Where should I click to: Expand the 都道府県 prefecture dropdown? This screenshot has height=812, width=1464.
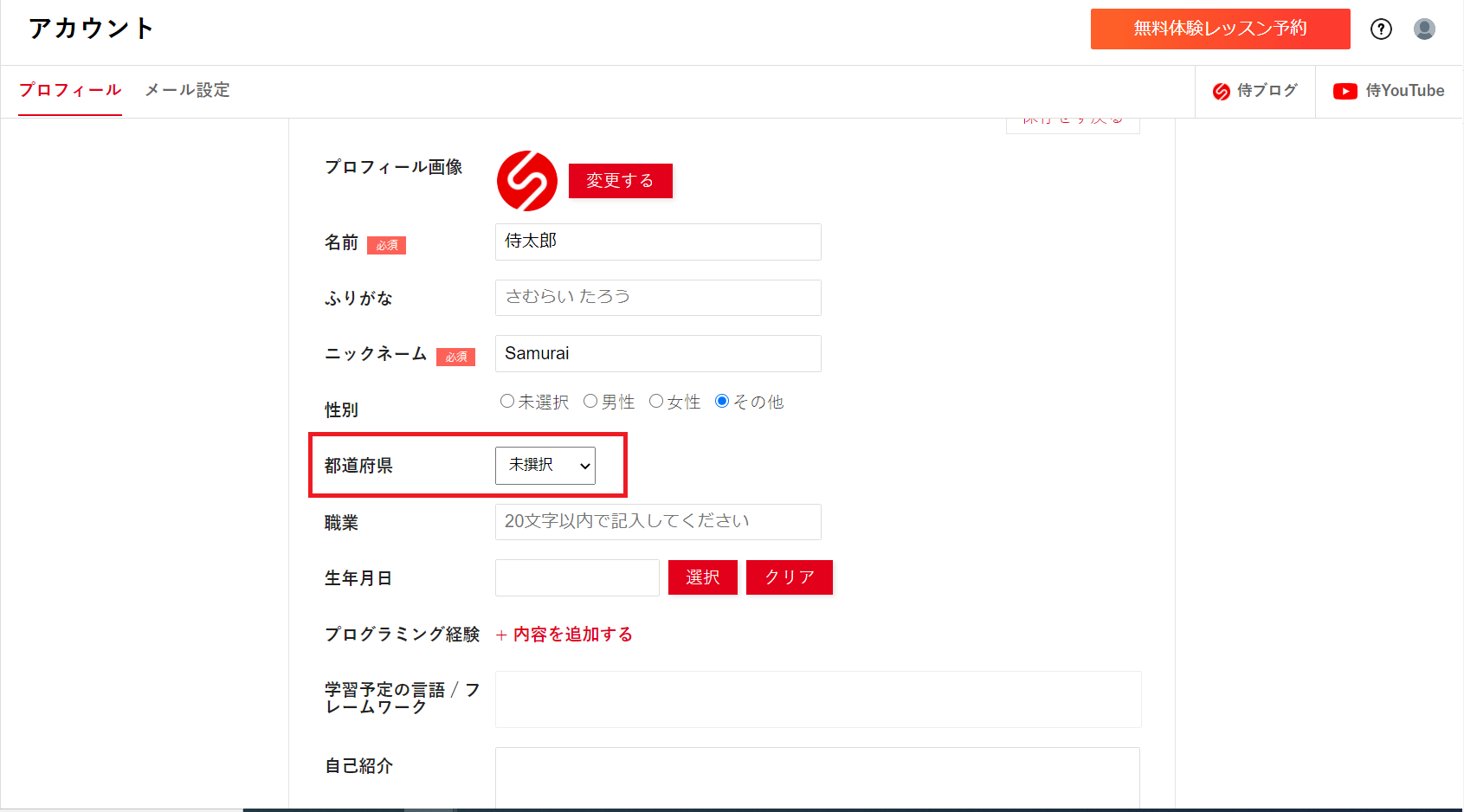[x=545, y=466]
